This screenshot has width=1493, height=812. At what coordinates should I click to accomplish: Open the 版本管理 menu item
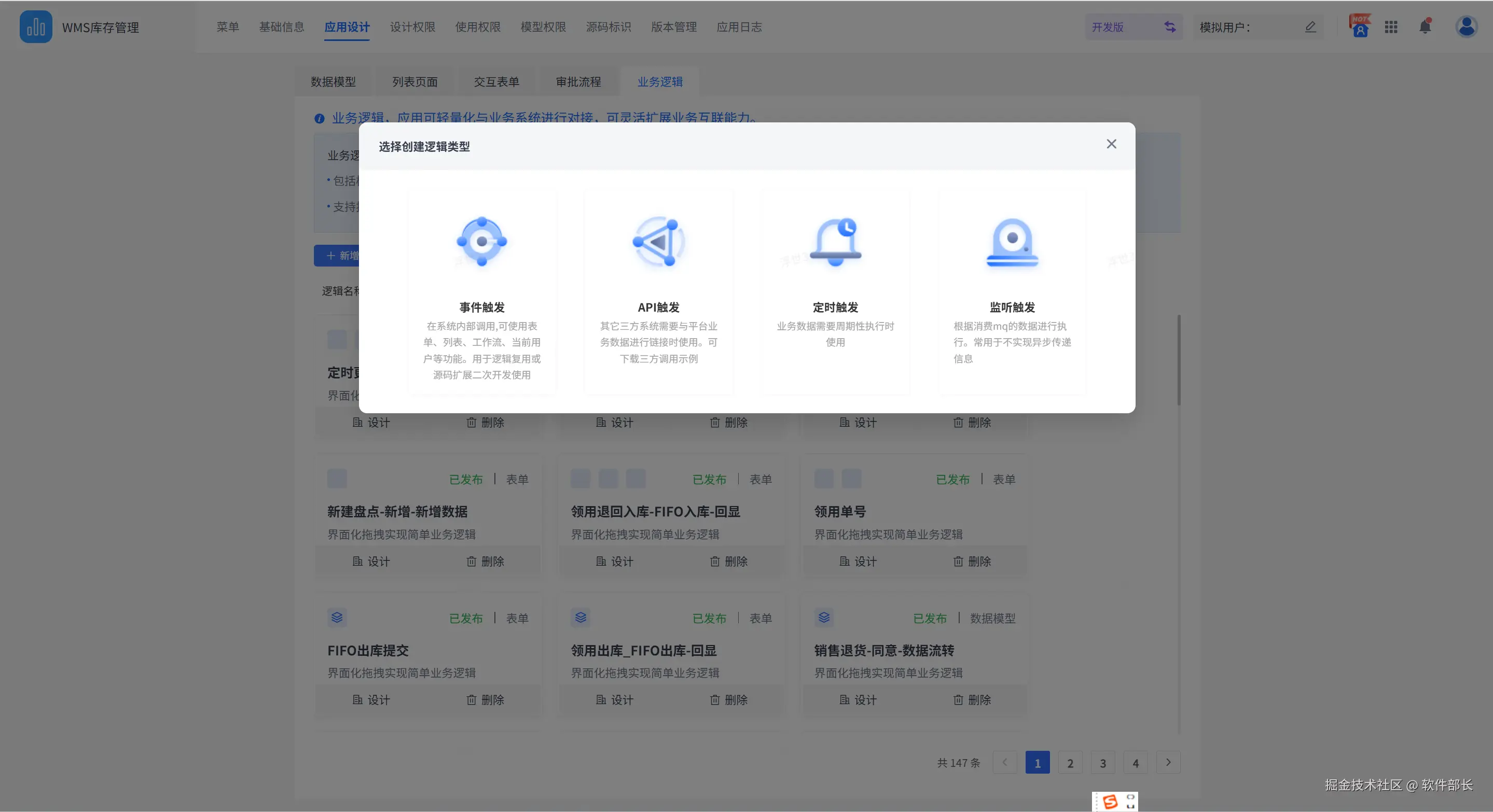(x=673, y=27)
